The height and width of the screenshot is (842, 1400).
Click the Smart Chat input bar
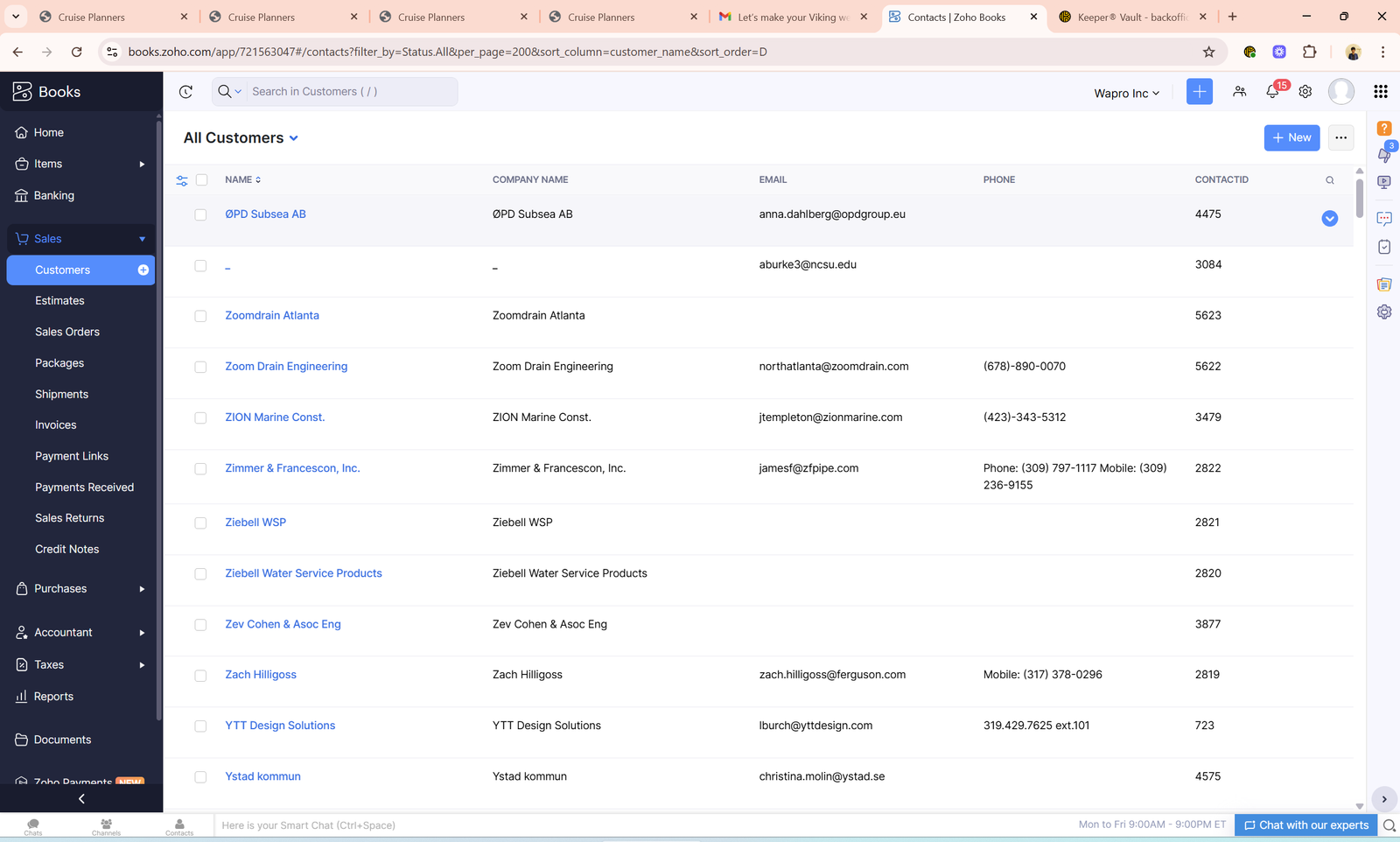coord(643,825)
